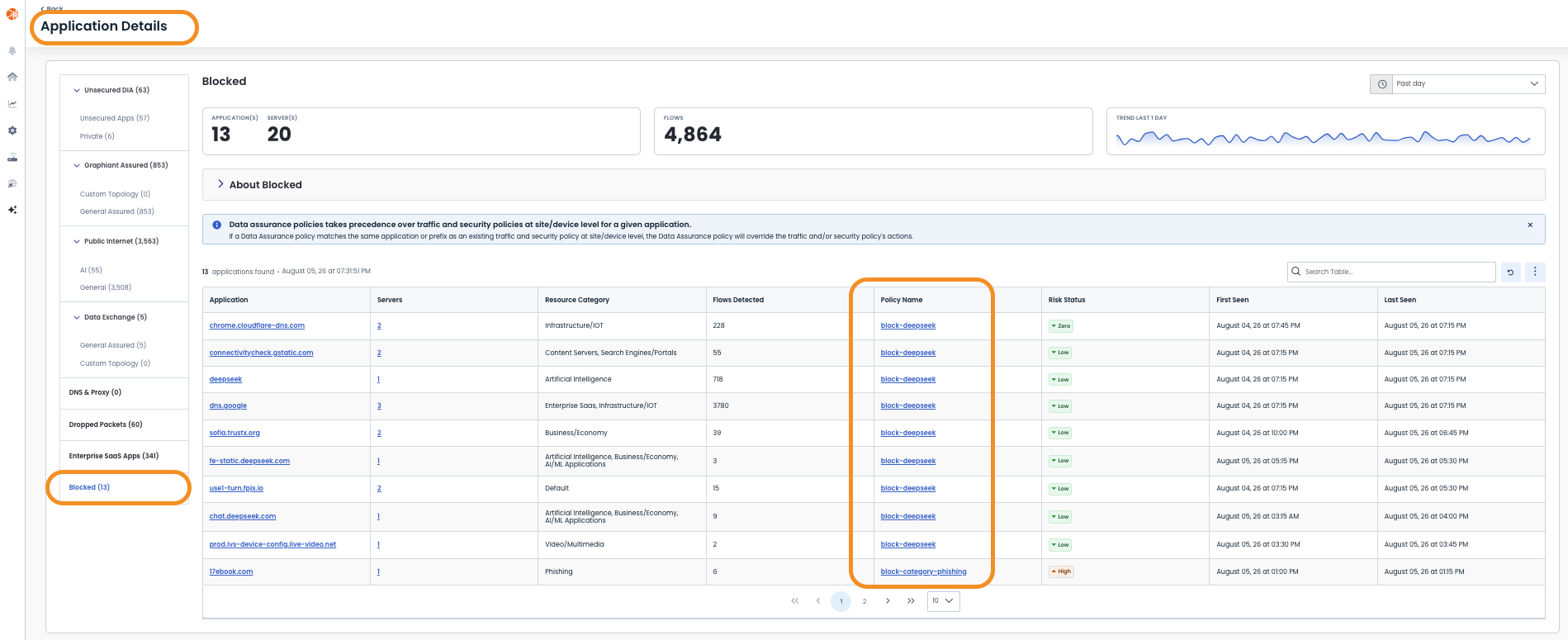Open the router device icon in sidebar
Screen dimensions: 1568x640
(x=12, y=157)
